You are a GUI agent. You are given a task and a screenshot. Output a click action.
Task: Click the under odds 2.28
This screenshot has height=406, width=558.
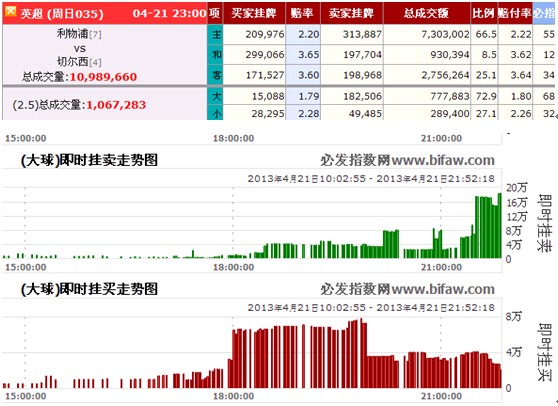pyautogui.click(x=309, y=114)
